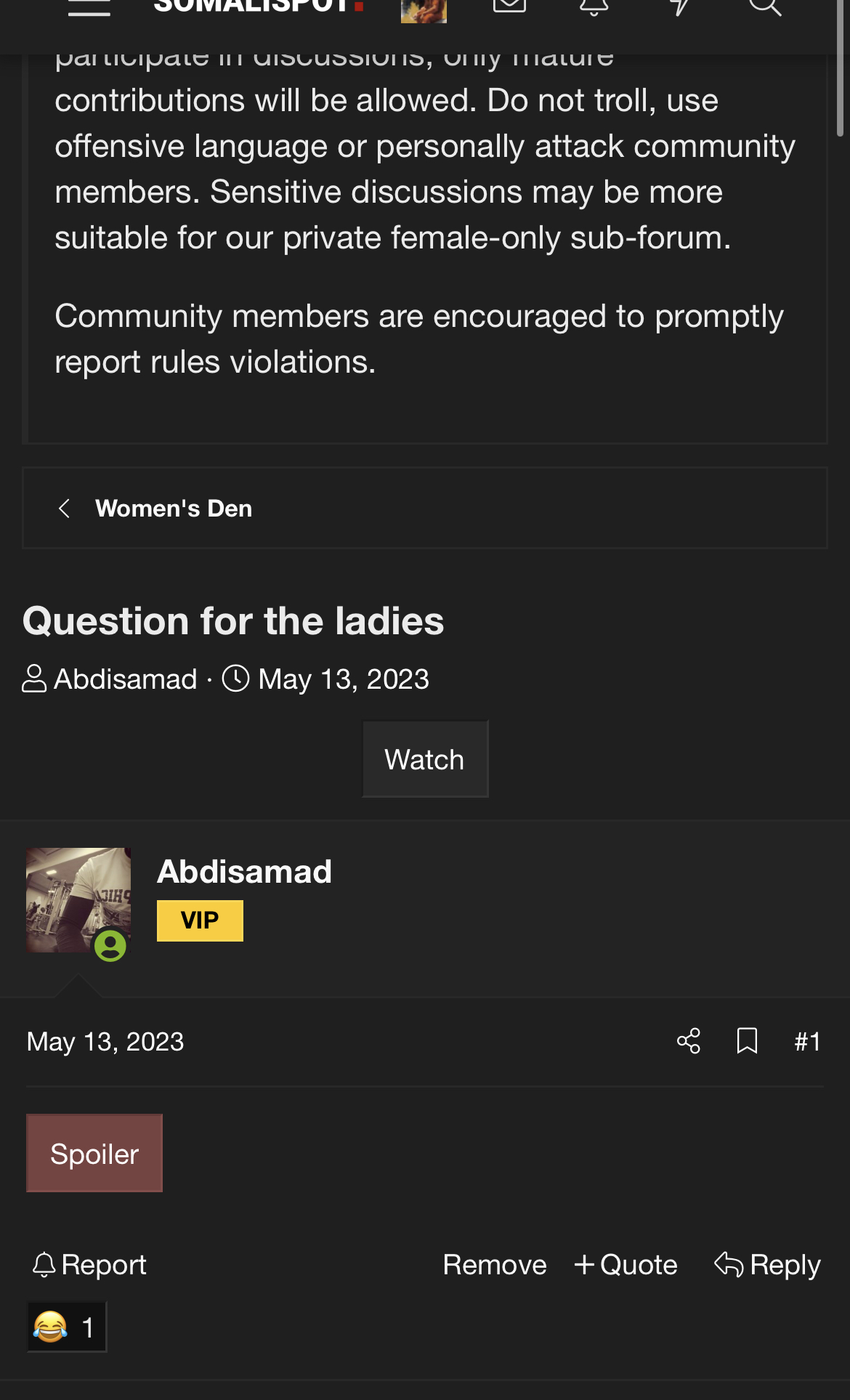Bookmark post #1 with the bookmark icon

coord(747,1041)
